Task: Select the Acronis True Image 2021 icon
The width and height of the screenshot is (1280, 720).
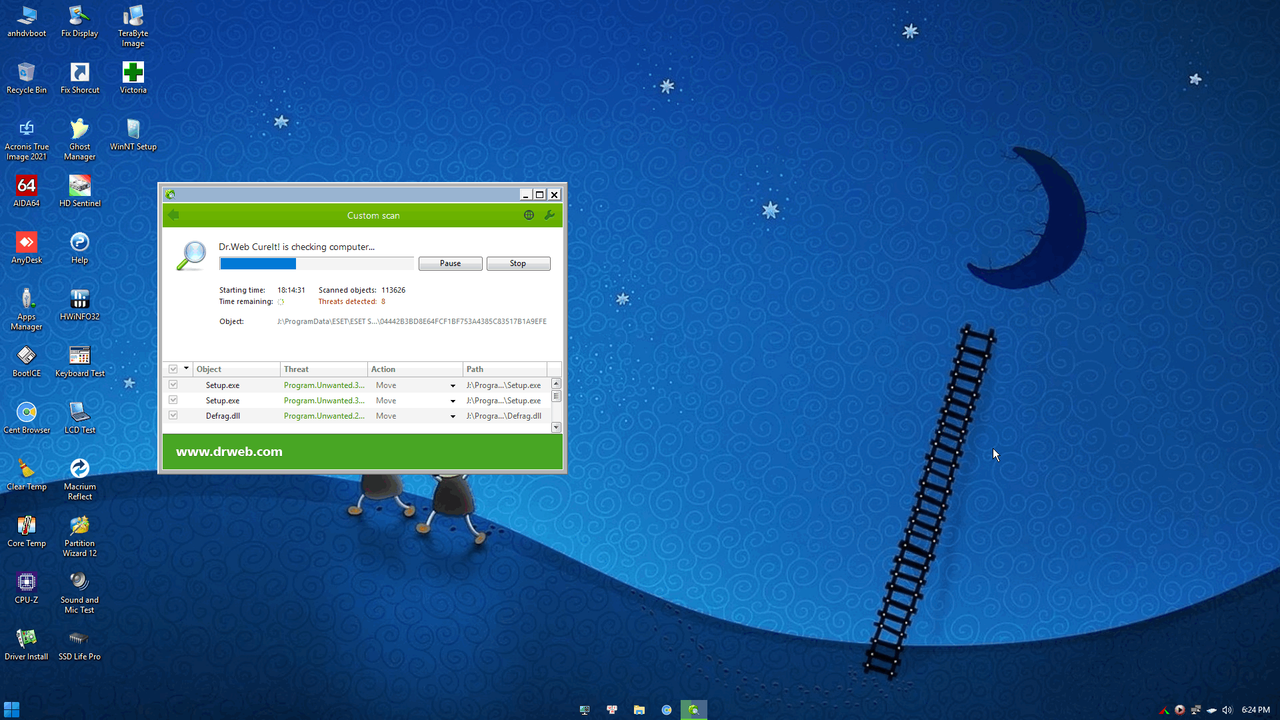Action: point(26,140)
